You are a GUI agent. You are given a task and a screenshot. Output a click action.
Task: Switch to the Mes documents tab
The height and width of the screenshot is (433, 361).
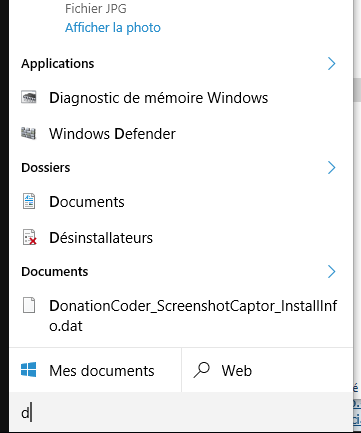point(95,370)
